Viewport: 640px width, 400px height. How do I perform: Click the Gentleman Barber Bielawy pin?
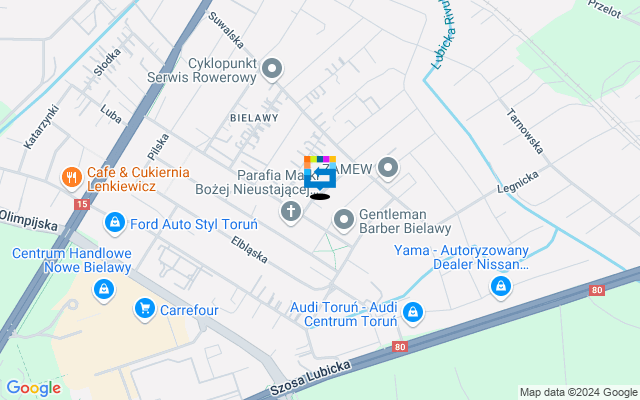tap(344, 220)
